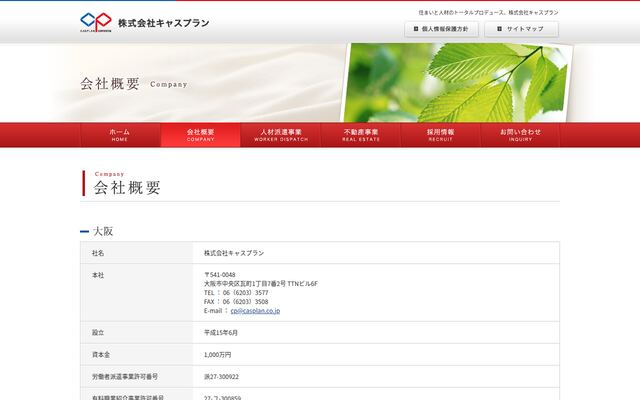Select the 設立 table label

[98, 333]
